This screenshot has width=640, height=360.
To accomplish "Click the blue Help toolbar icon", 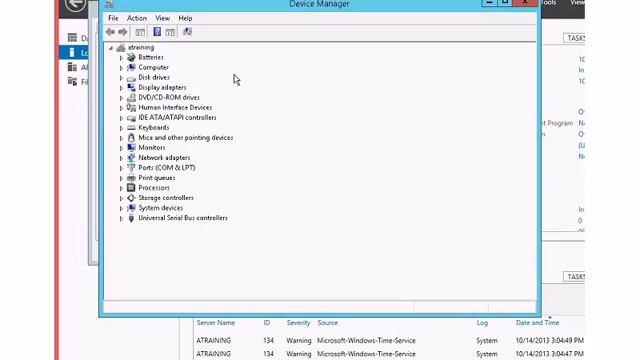I will pos(157,32).
